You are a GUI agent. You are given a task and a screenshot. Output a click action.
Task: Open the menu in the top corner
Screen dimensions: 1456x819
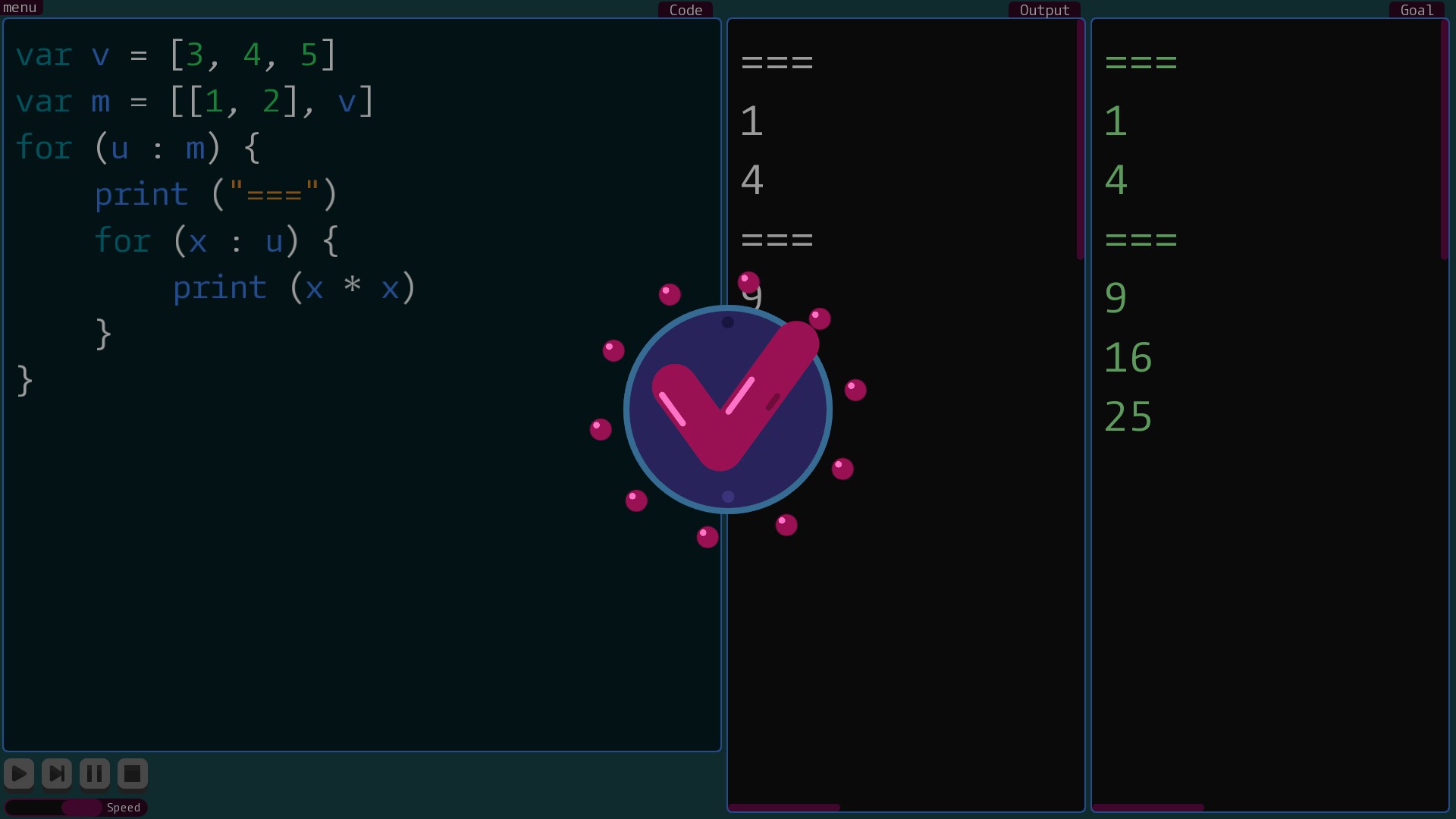(20, 8)
